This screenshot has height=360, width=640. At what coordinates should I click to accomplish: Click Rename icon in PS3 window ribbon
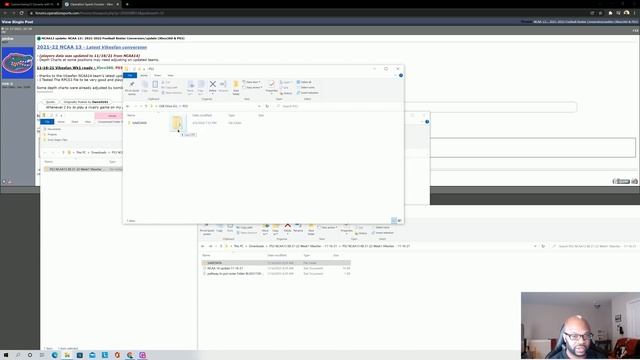pyautogui.click(x=223, y=86)
